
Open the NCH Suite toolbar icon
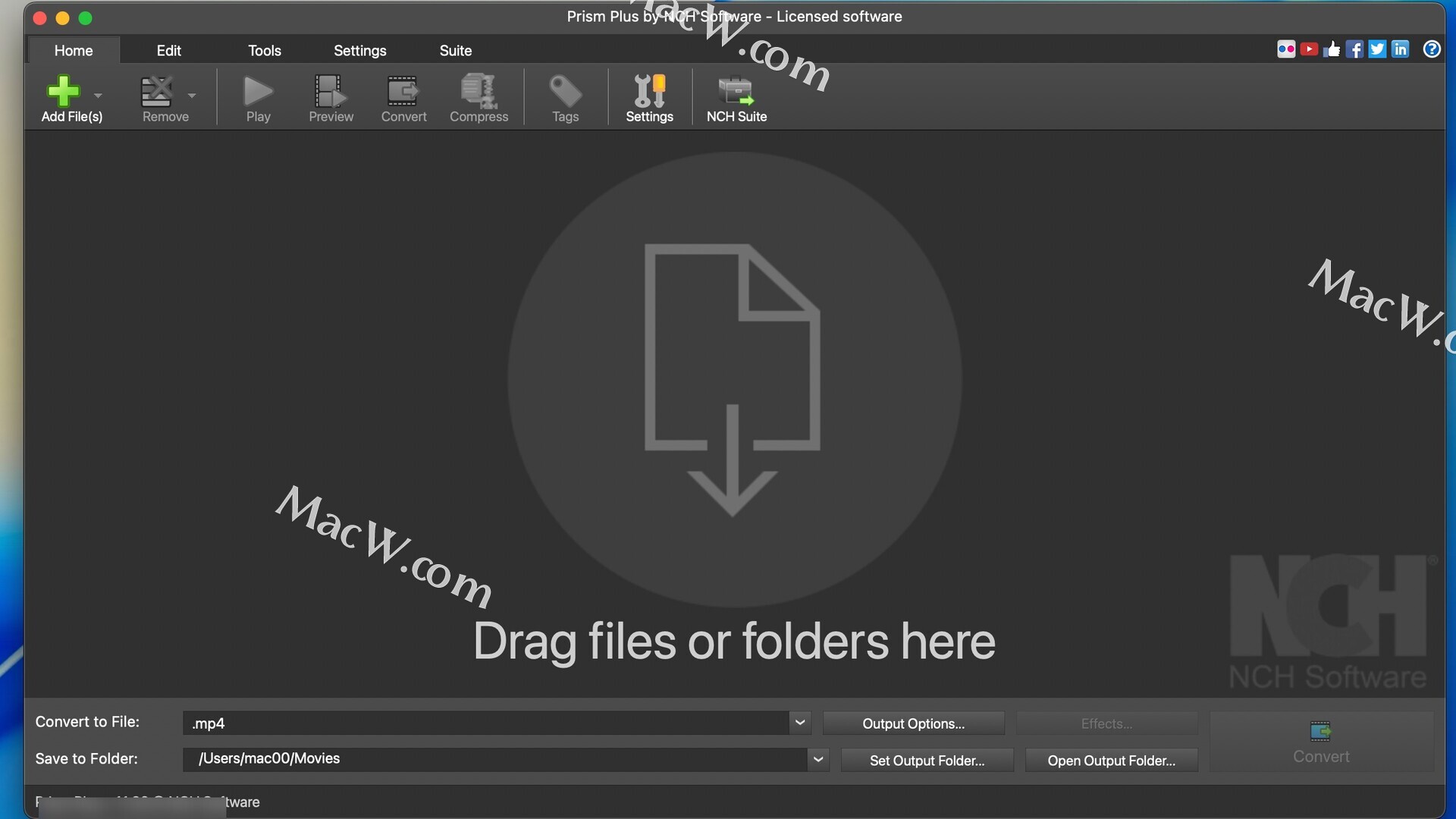[x=736, y=91]
